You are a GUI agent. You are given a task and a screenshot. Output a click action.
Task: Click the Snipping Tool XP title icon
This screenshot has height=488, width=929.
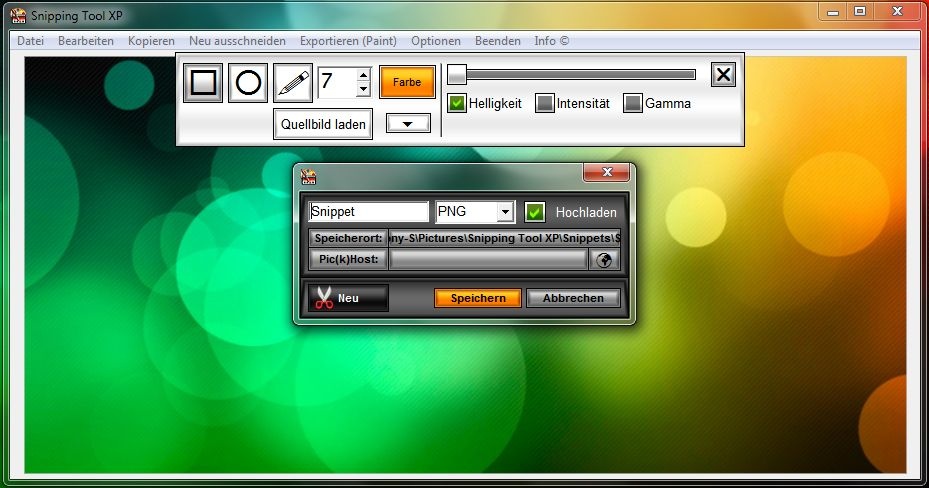pos(18,15)
